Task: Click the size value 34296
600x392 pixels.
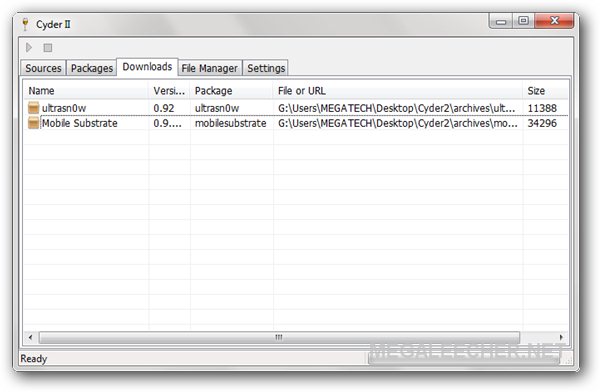Action: [x=542, y=123]
